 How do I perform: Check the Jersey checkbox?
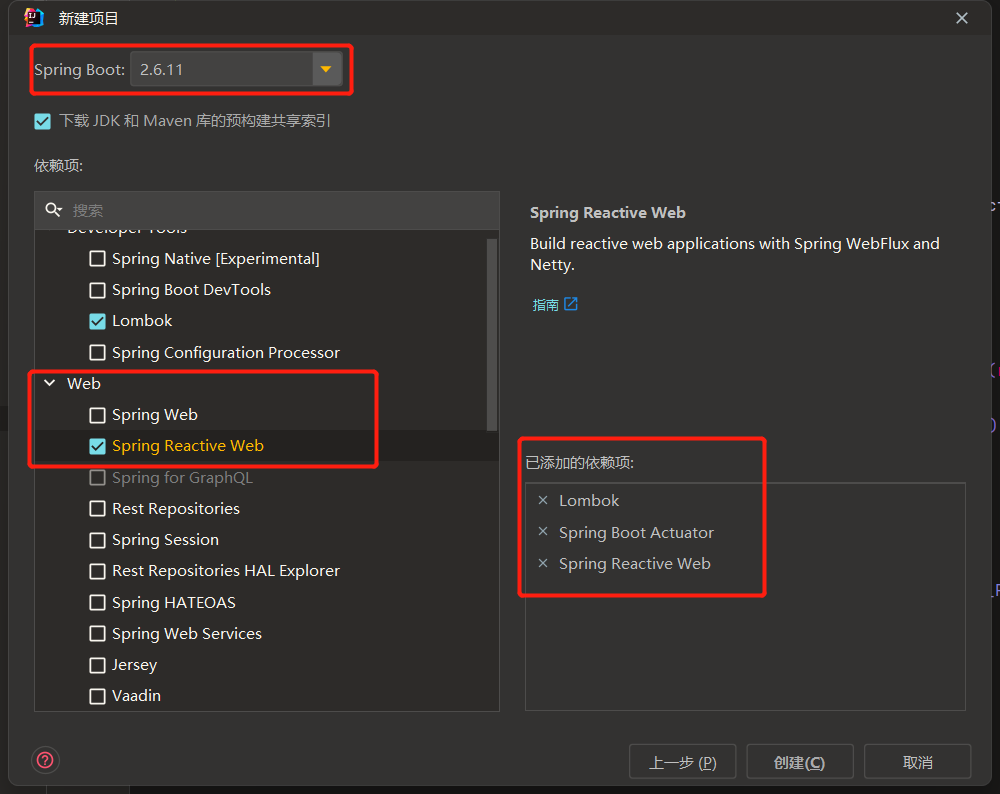(98, 665)
